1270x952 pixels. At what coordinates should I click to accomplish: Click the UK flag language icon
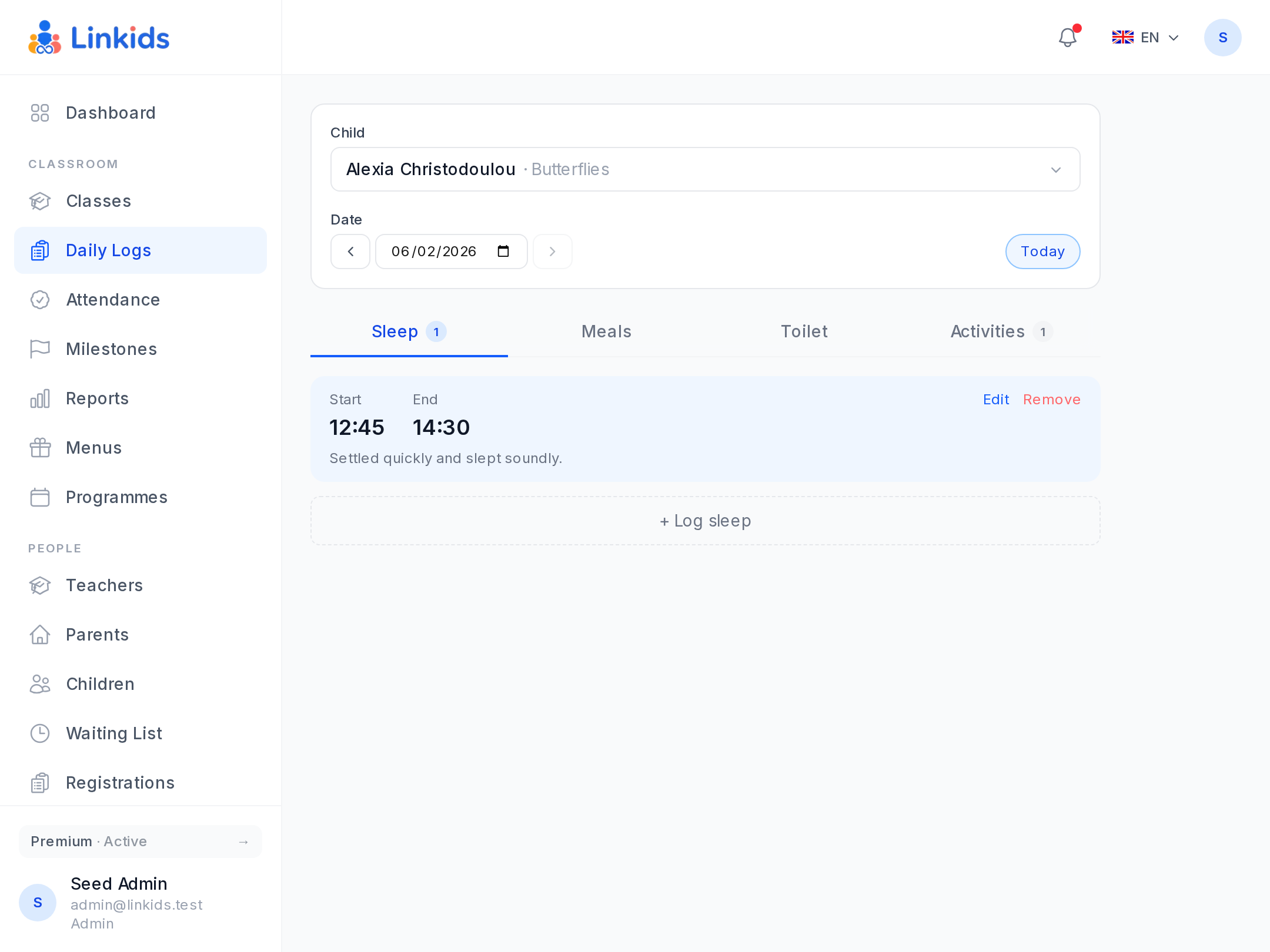point(1123,38)
